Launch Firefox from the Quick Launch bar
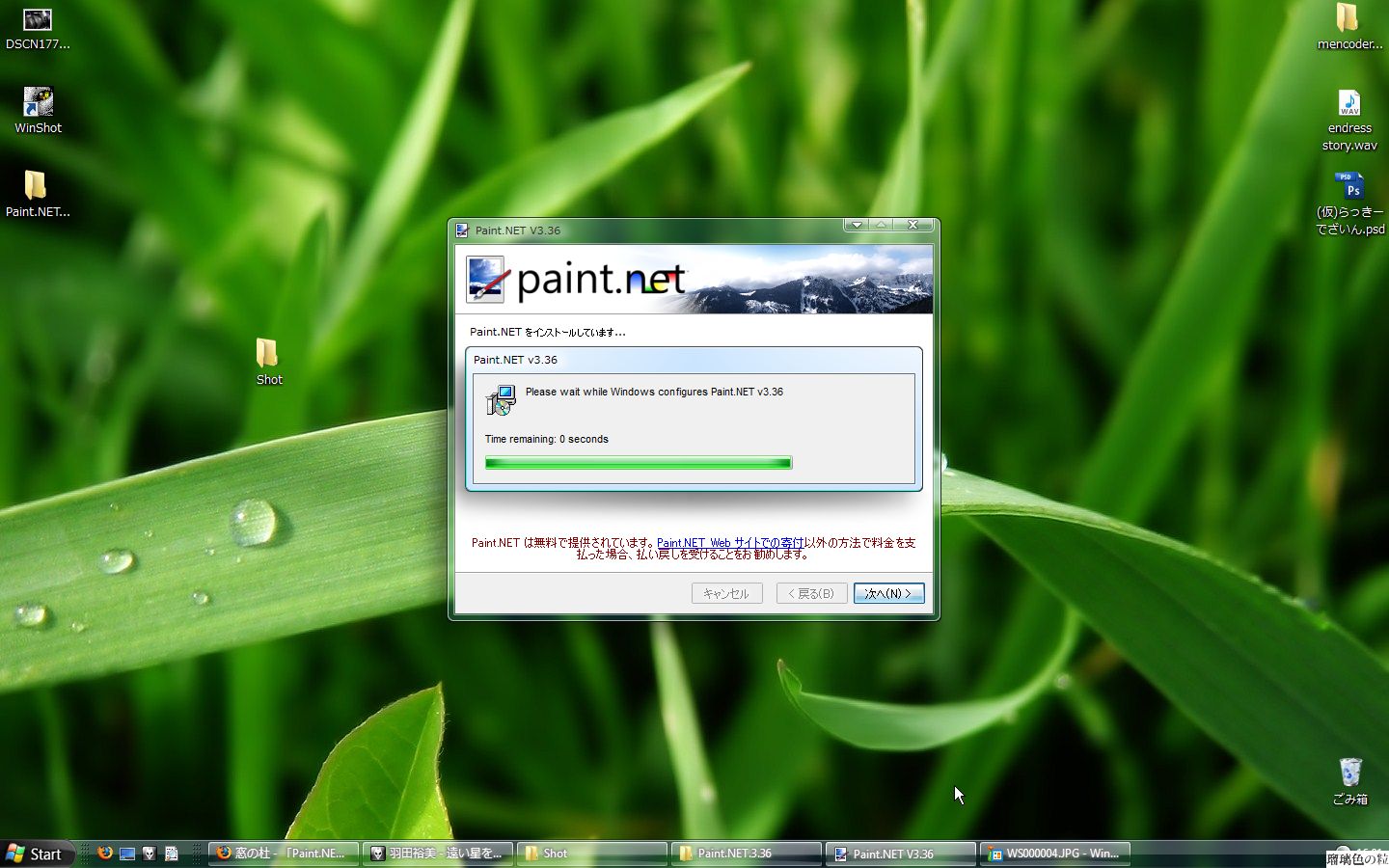The width and height of the screenshot is (1389, 868). click(105, 853)
